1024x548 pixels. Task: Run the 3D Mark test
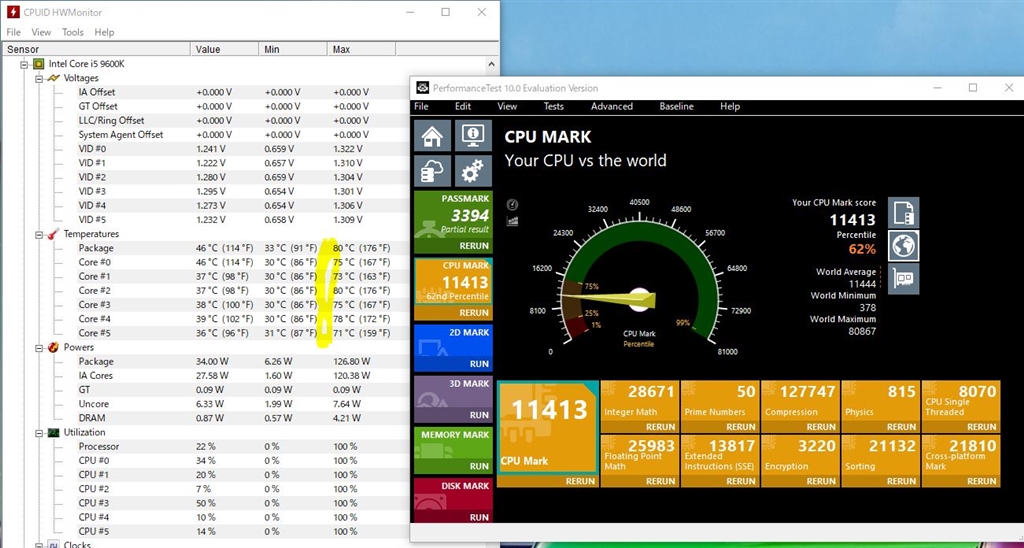(x=479, y=415)
